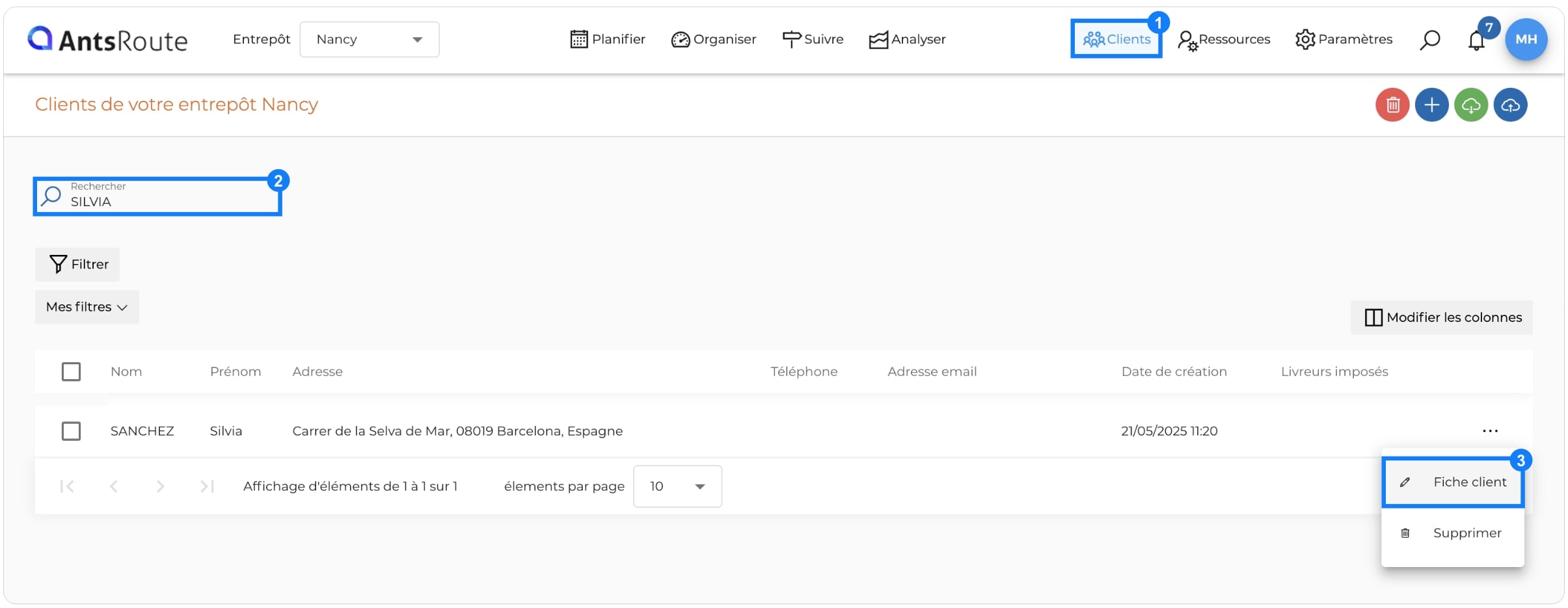Open the Ressources menu
1568x608 pixels.
click(1224, 40)
